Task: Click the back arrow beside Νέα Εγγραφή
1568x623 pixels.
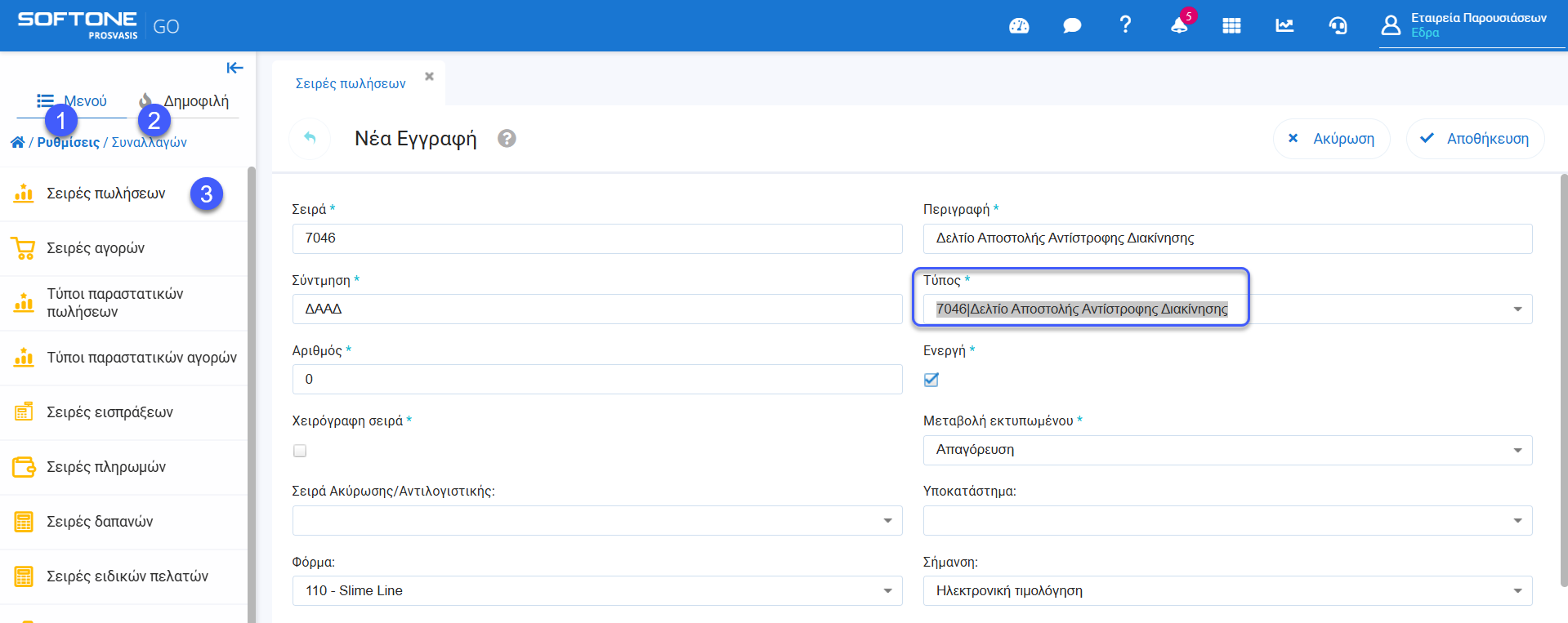Action: tap(310, 138)
